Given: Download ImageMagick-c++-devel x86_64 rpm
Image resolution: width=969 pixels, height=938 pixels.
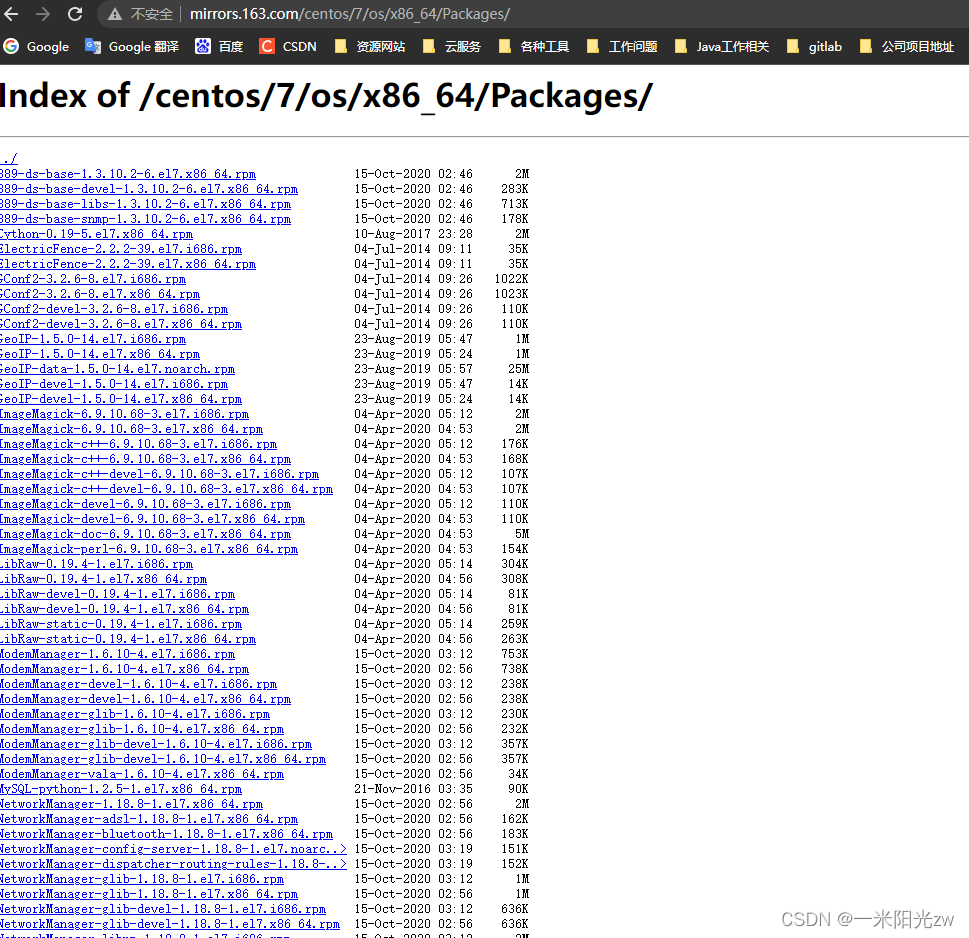Looking at the screenshot, I should [166, 489].
